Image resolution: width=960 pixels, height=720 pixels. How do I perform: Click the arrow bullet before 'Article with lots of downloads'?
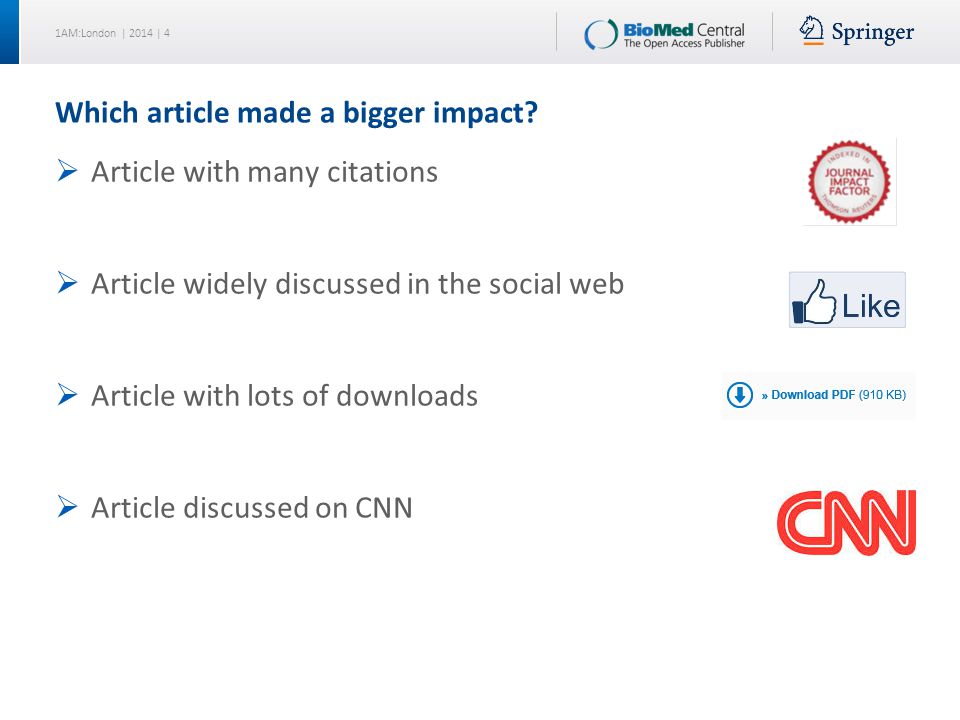click(x=67, y=394)
